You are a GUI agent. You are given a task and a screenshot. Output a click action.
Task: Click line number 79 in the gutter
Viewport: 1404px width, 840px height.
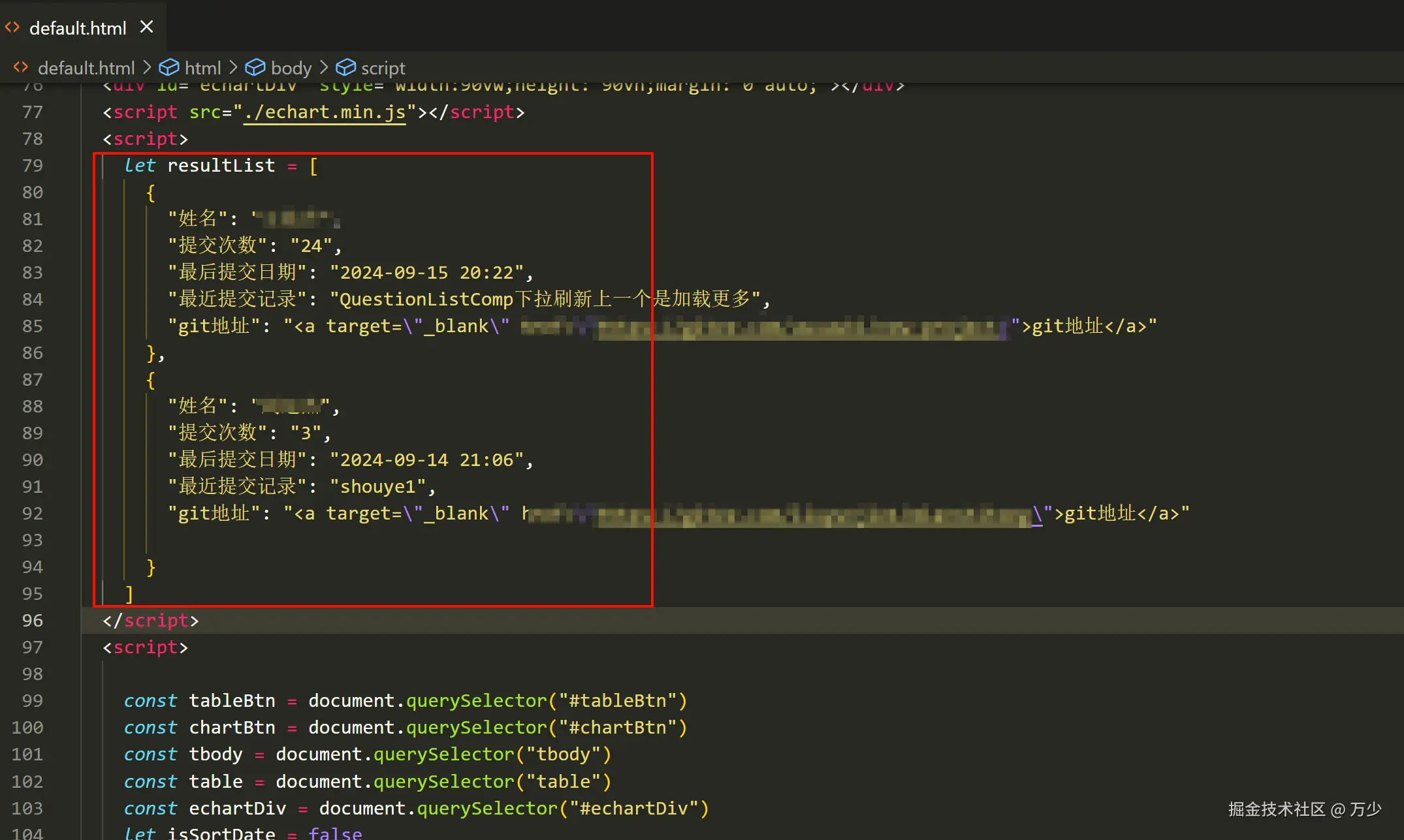click(32, 165)
